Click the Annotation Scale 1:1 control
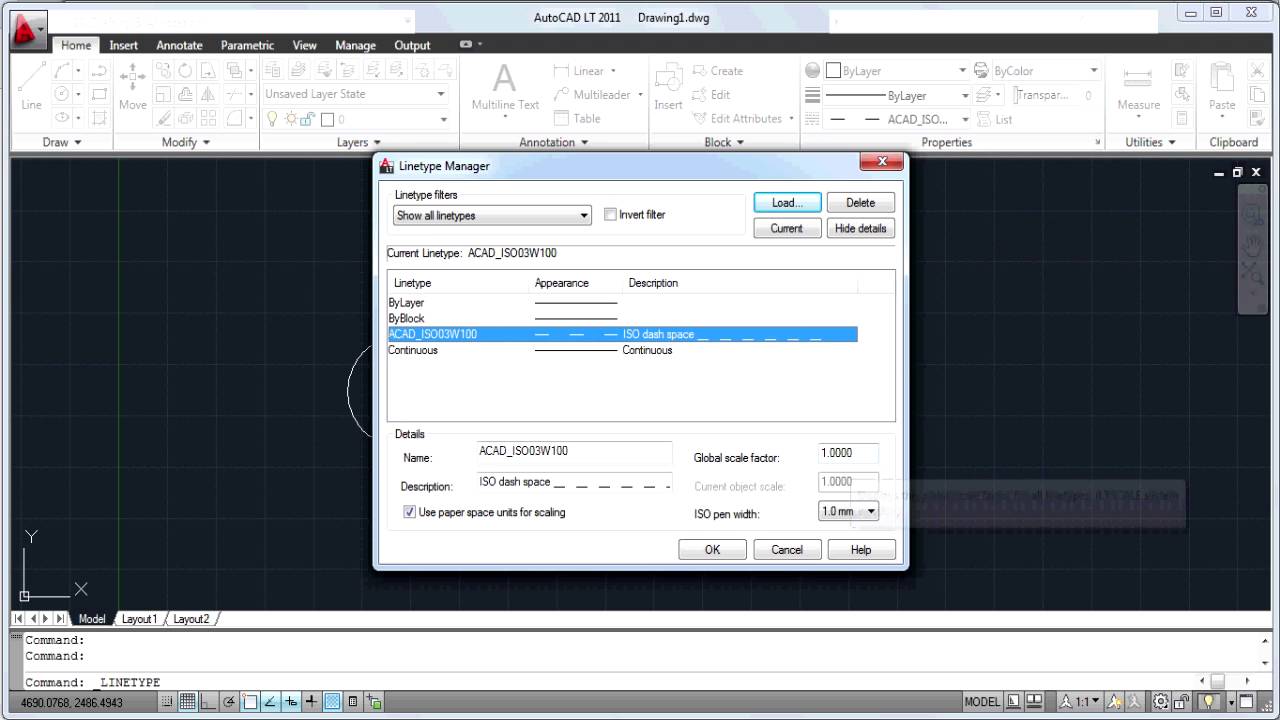The image size is (1280, 720). point(1079,702)
